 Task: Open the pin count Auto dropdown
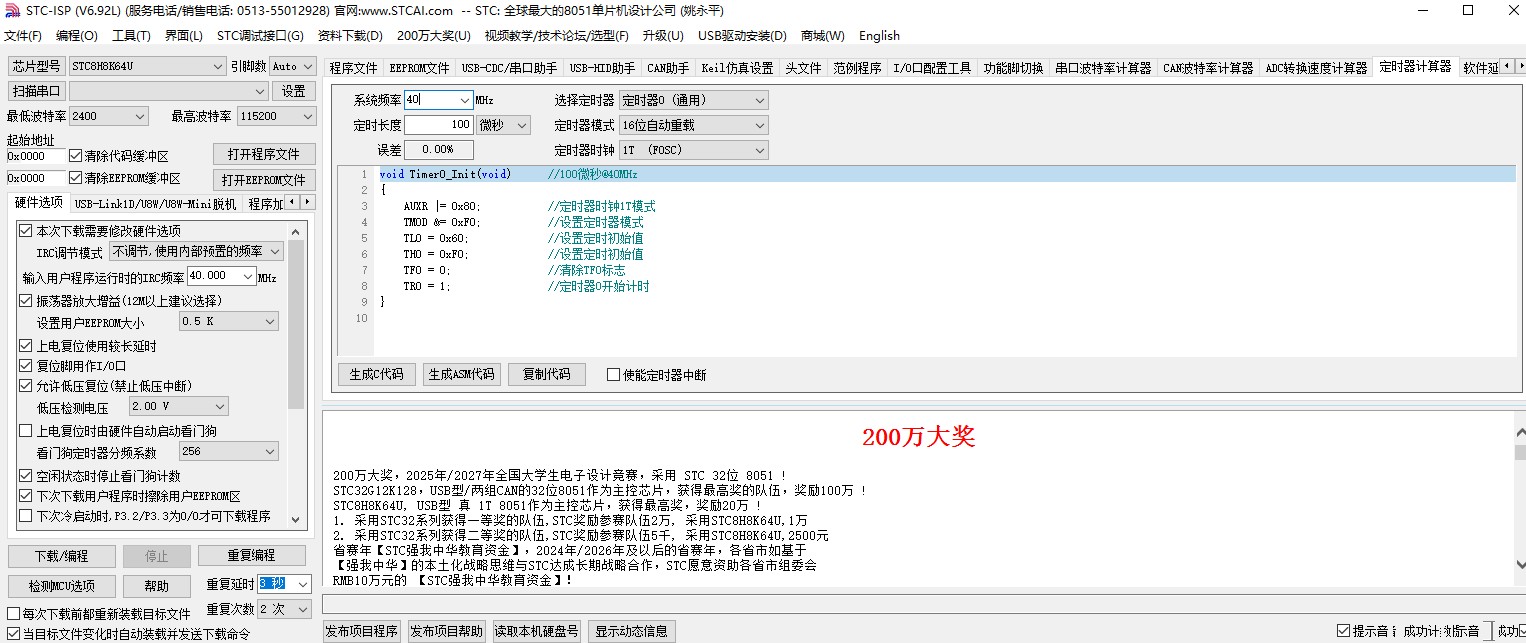point(291,66)
